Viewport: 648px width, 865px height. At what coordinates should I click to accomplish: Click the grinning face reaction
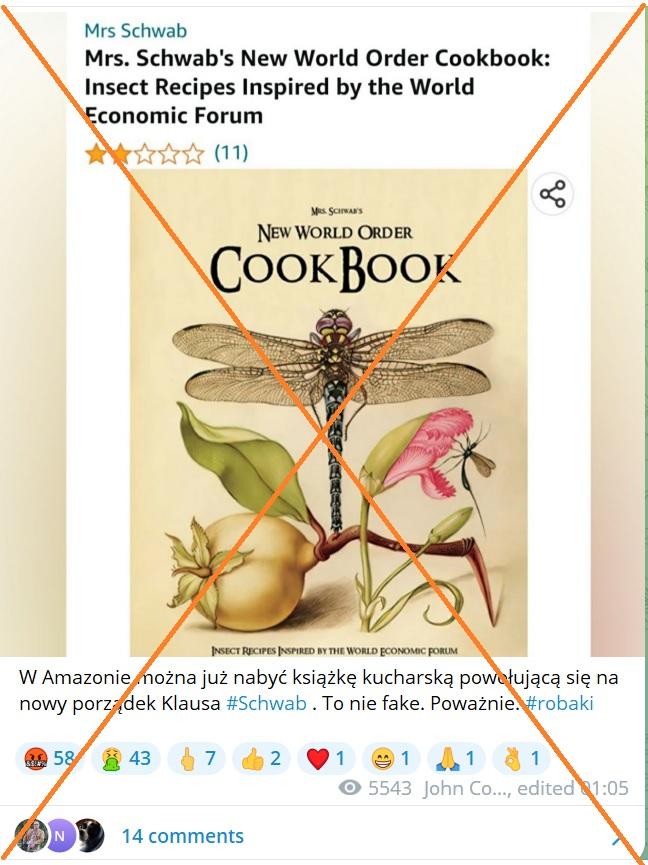pyautogui.click(x=391, y=759)
